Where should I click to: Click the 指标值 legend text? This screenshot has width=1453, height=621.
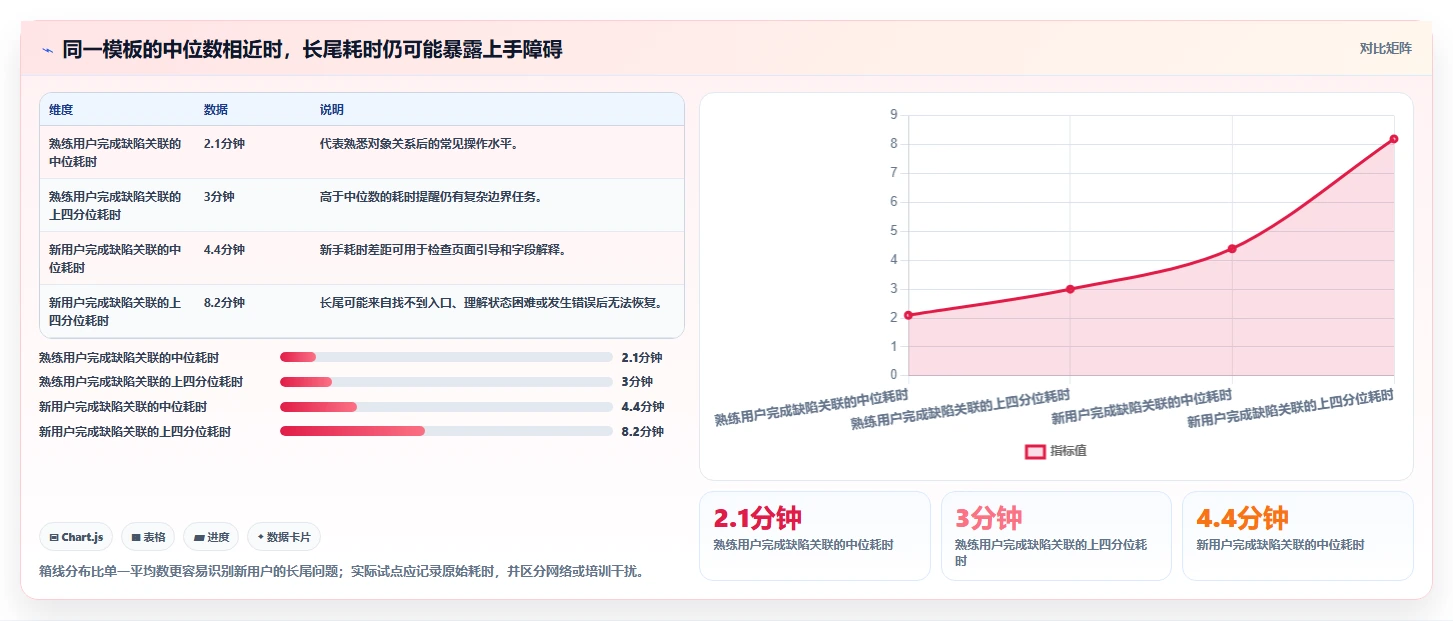click(1068, 451)
